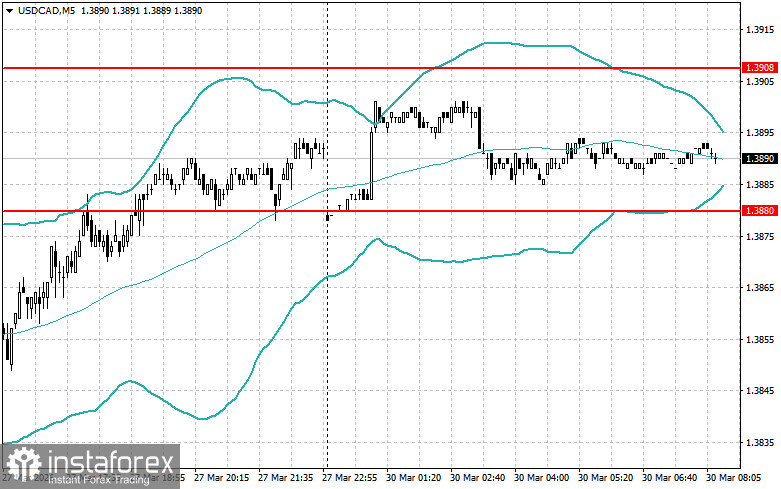The image size is (781, 489).
Task: Click the 1.3915 price scale value
Action: pos(759,29)
